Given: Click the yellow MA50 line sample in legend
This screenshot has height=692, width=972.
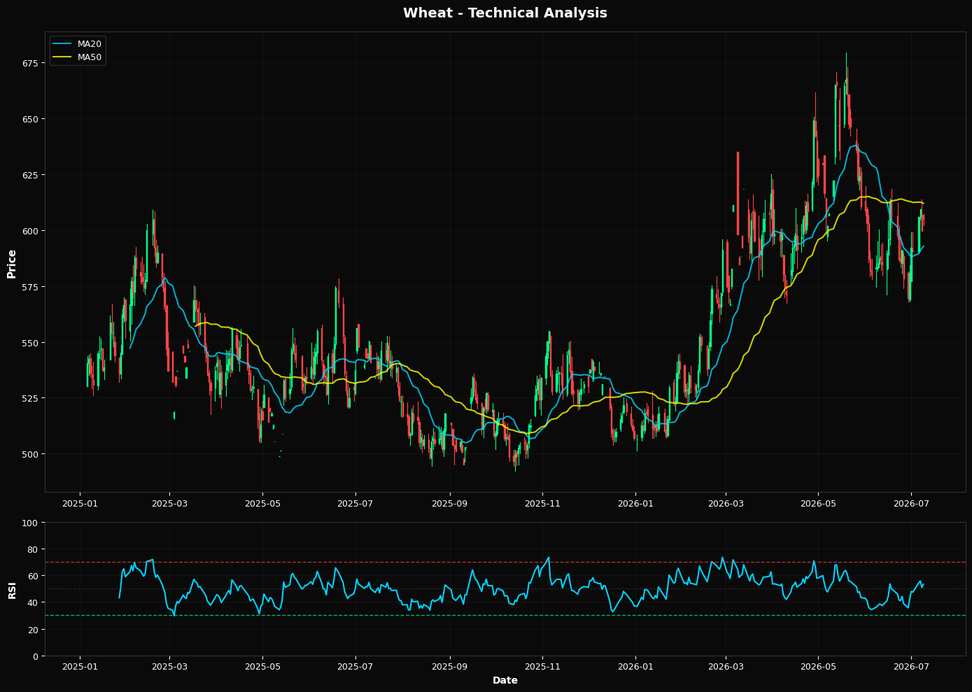Looking at the screenshot, I should (x=62, y=57).
